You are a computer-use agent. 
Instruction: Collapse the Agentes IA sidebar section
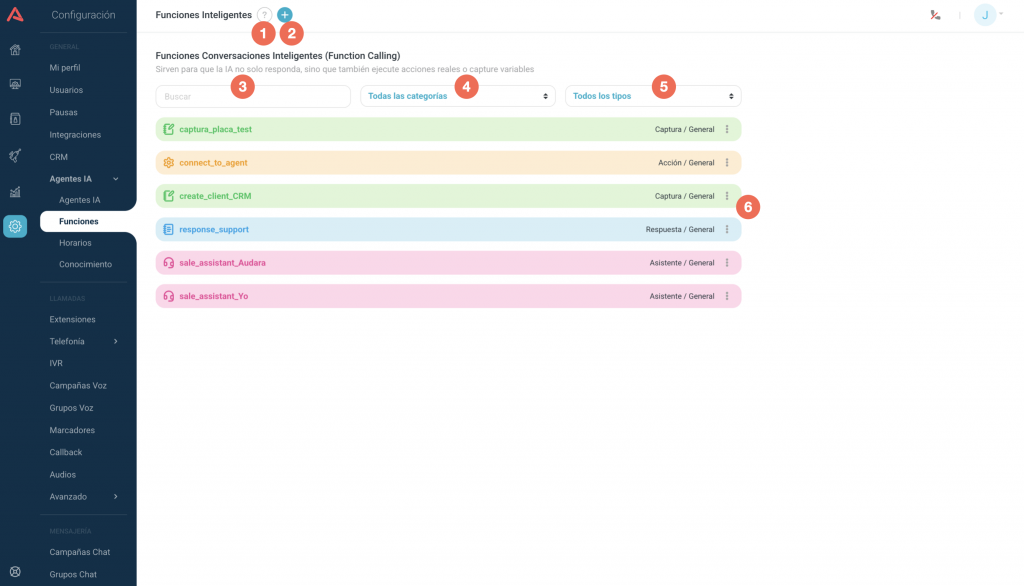pyautogui.click(x=116, y=179)
